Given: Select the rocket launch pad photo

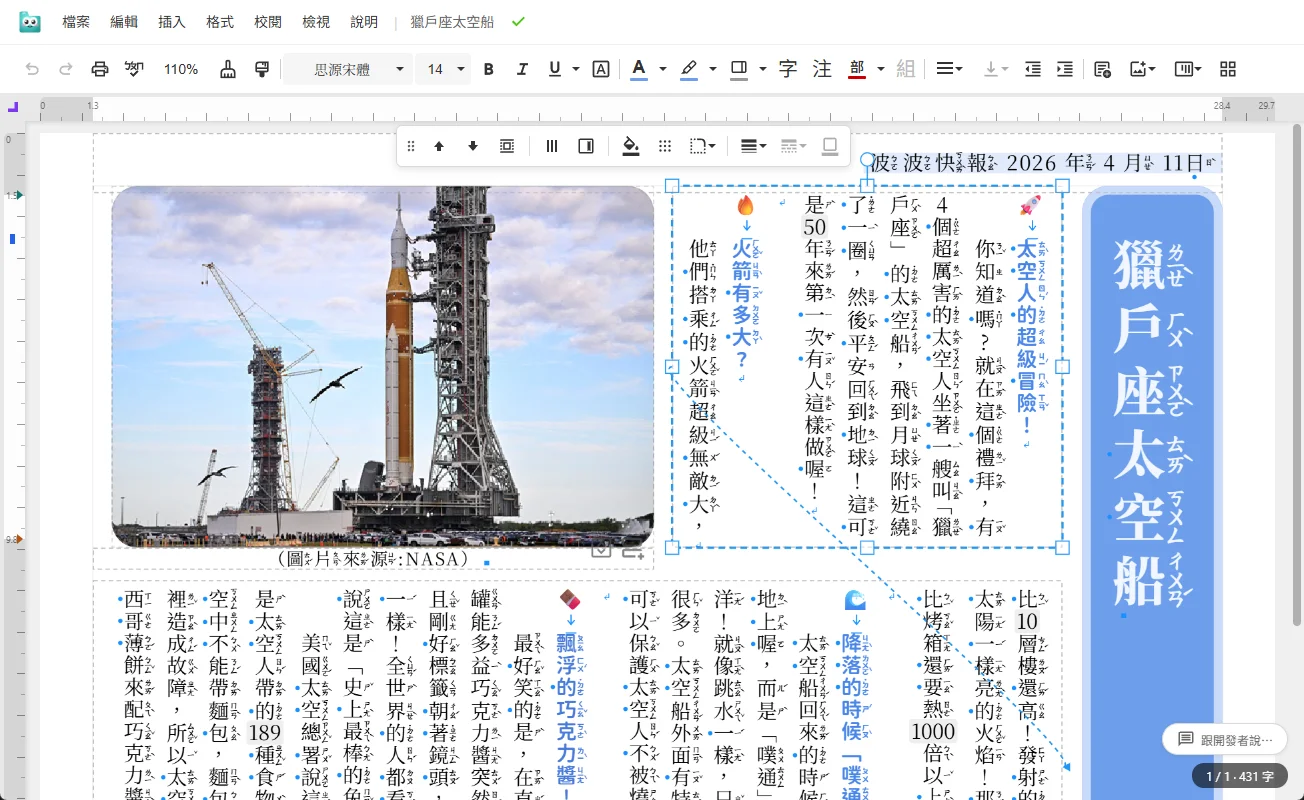Looking at the screenshot, I should 383,366.
